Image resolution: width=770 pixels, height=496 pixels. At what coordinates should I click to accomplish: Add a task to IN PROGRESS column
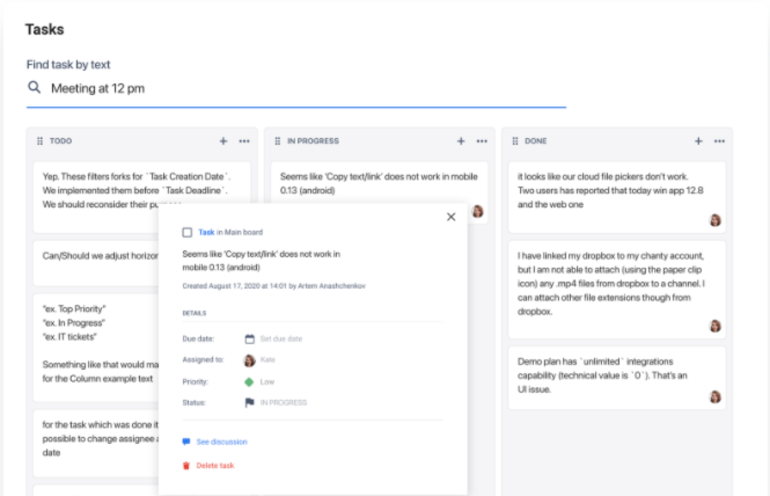pyautogui.click(x=461, y=141)
